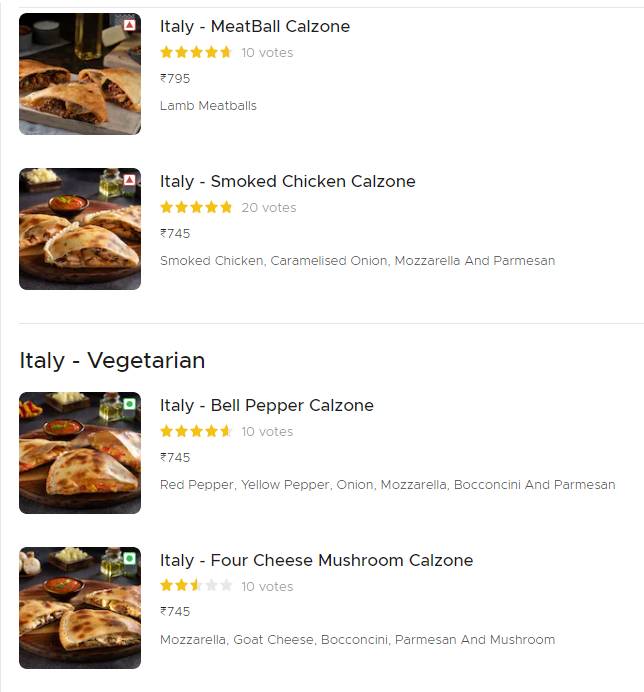644x692 pixels.
Task: Click 20 votes on Smoked Chicken Calzone
Action: [269, 208]
